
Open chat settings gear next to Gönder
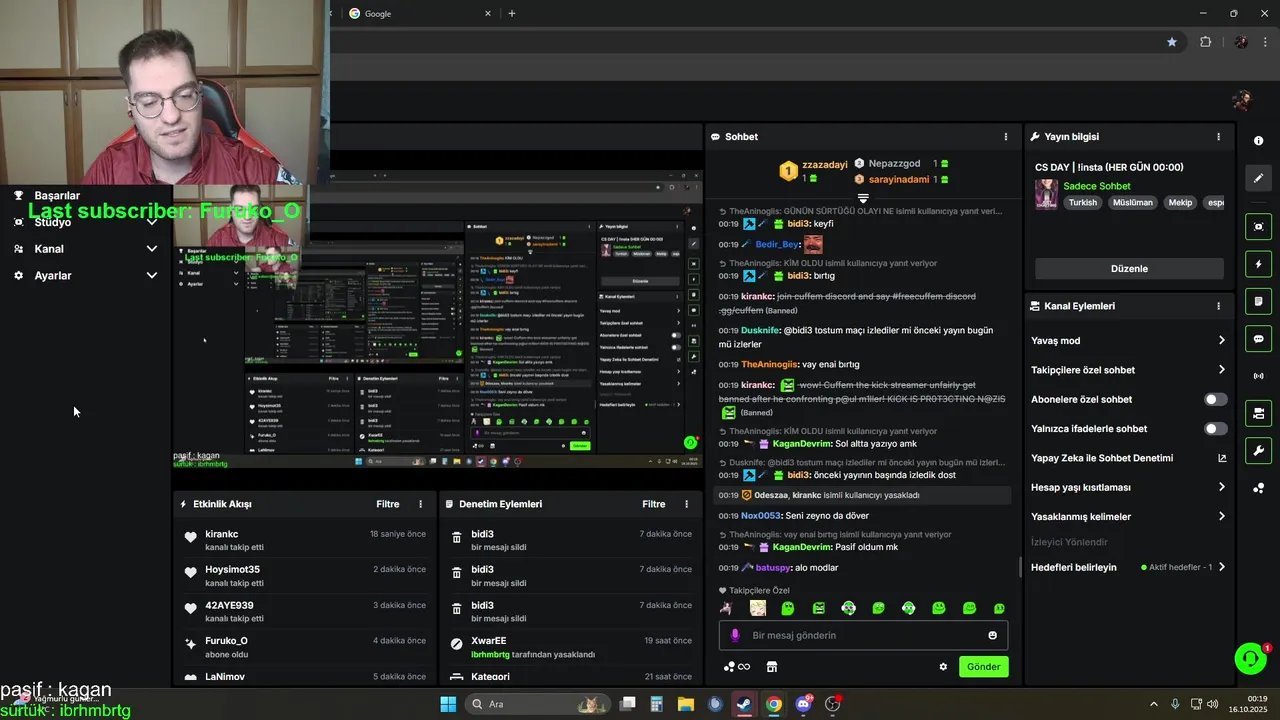942,667
